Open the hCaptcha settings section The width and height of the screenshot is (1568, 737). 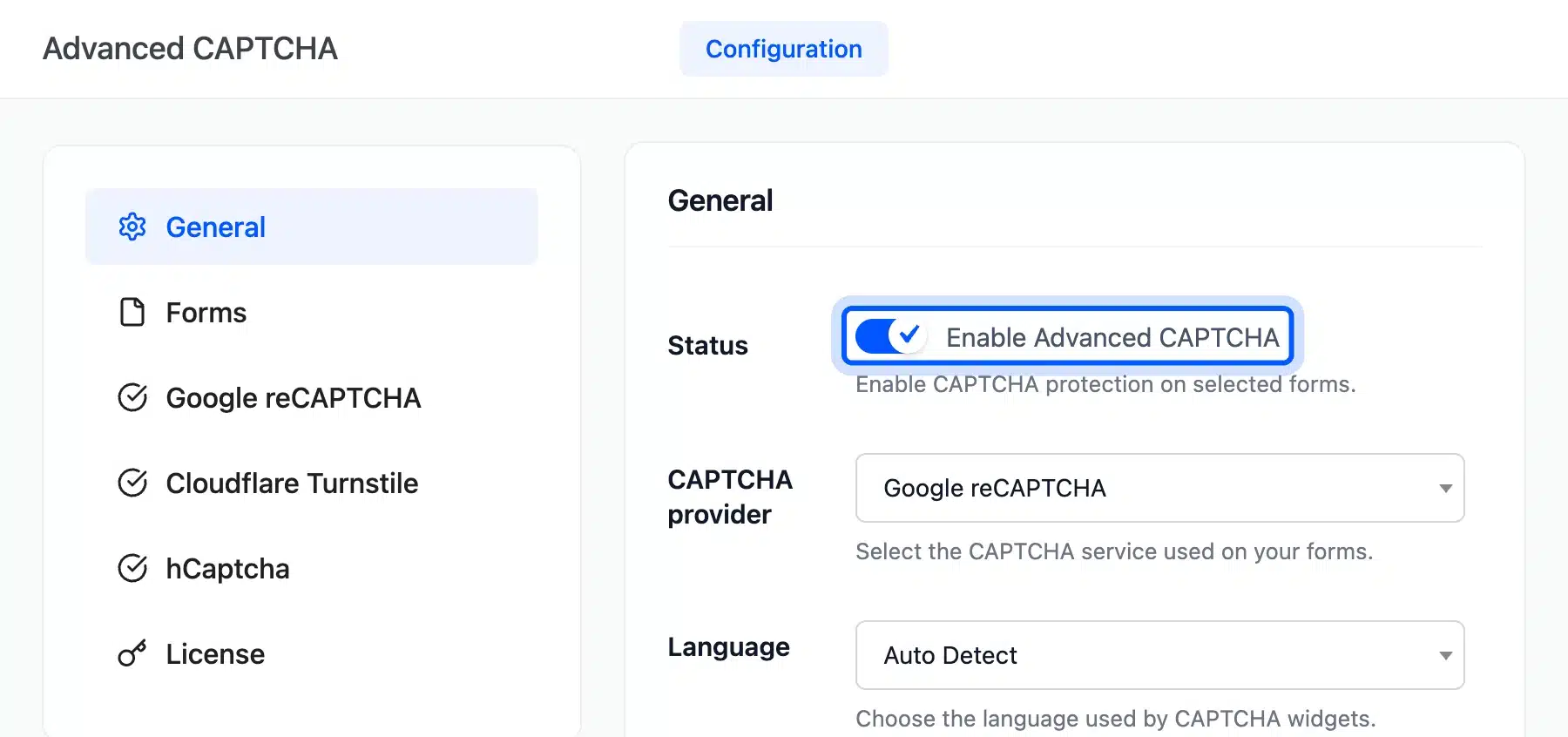tap(312, 568)
